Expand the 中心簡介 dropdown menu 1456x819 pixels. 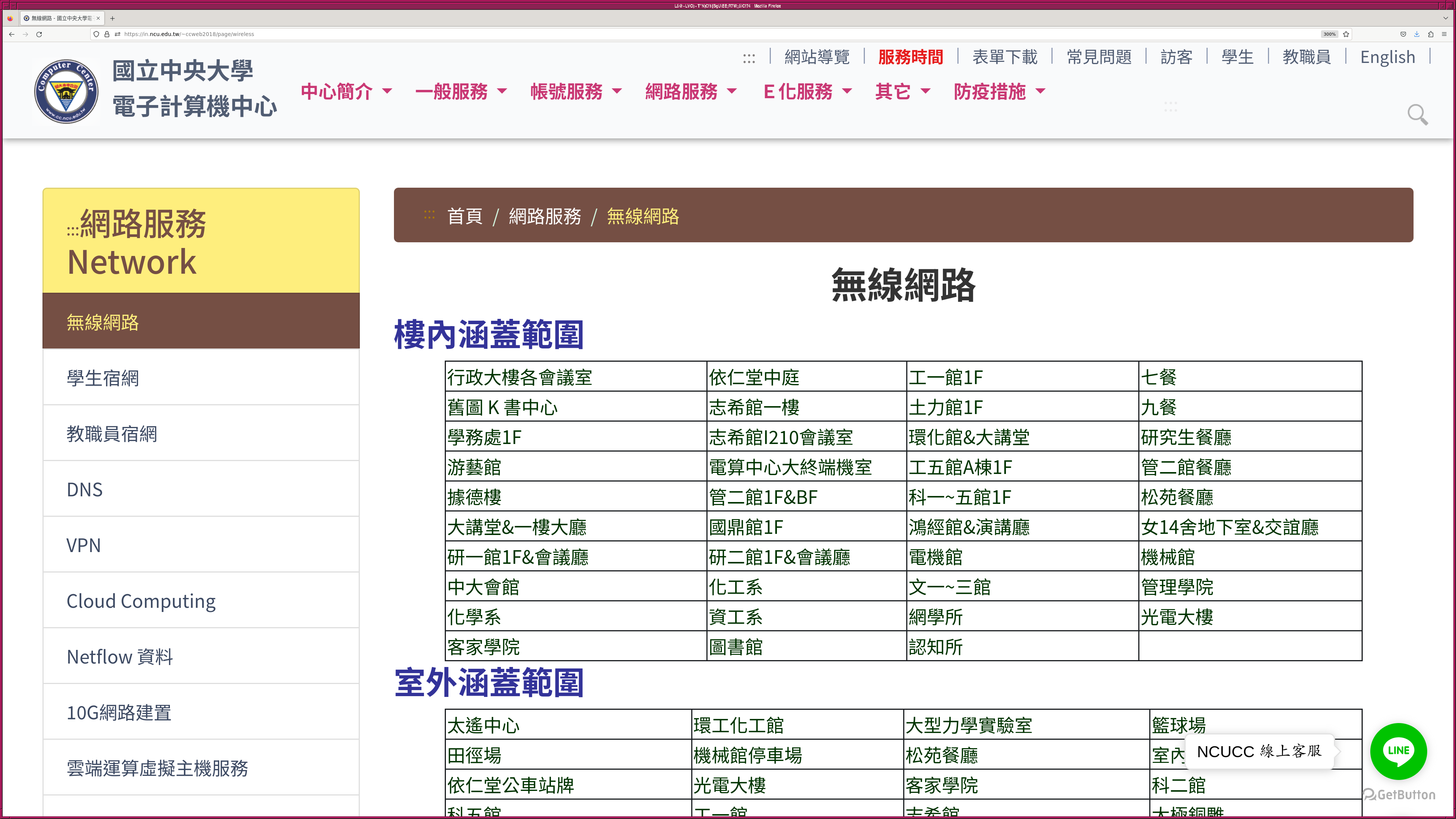pos(346,91)
